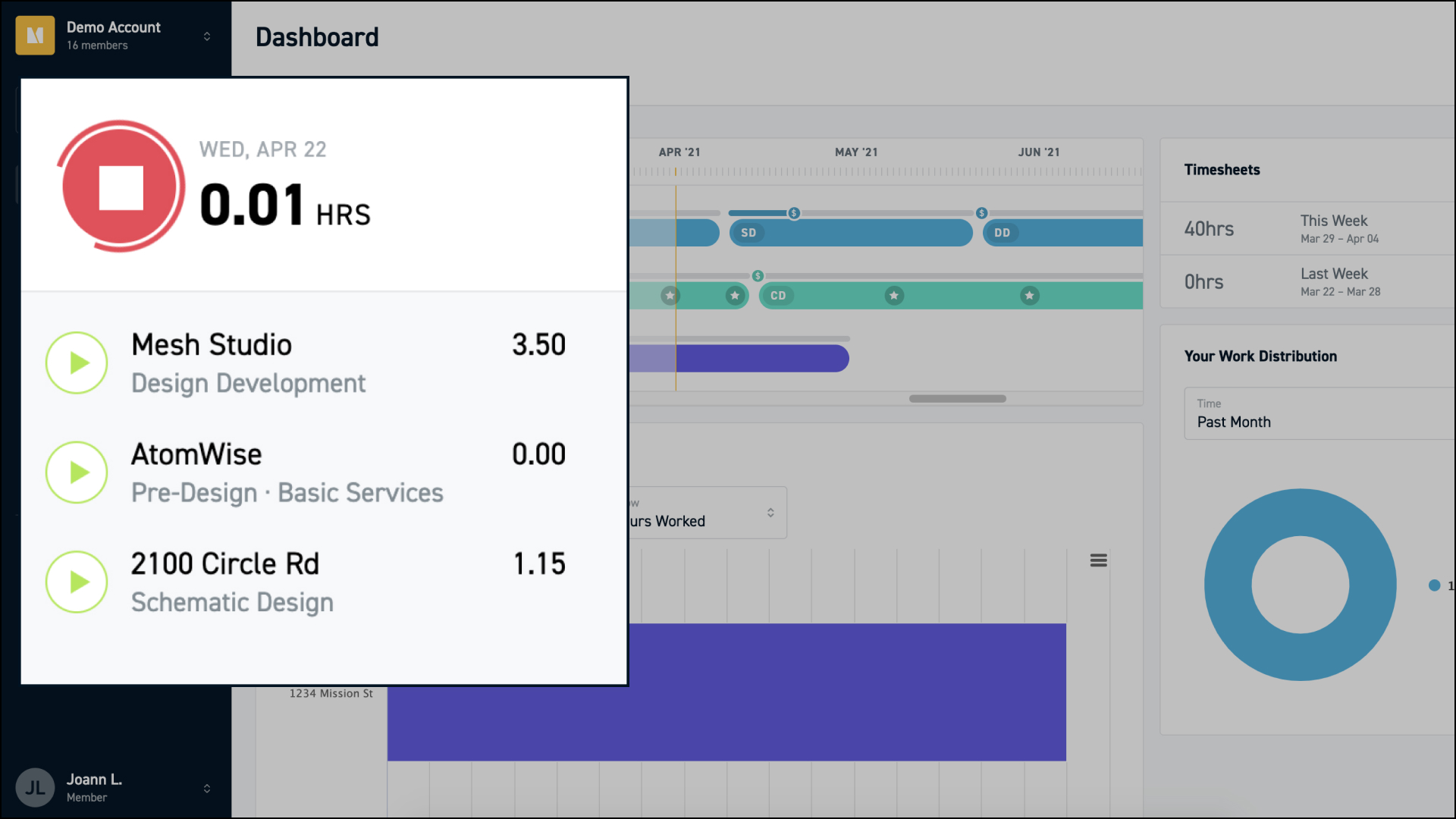Start timer for AtomWise Pre-Design
Image resolution: width=1456 pixels, height=819 pixels.
pos(77,472)
